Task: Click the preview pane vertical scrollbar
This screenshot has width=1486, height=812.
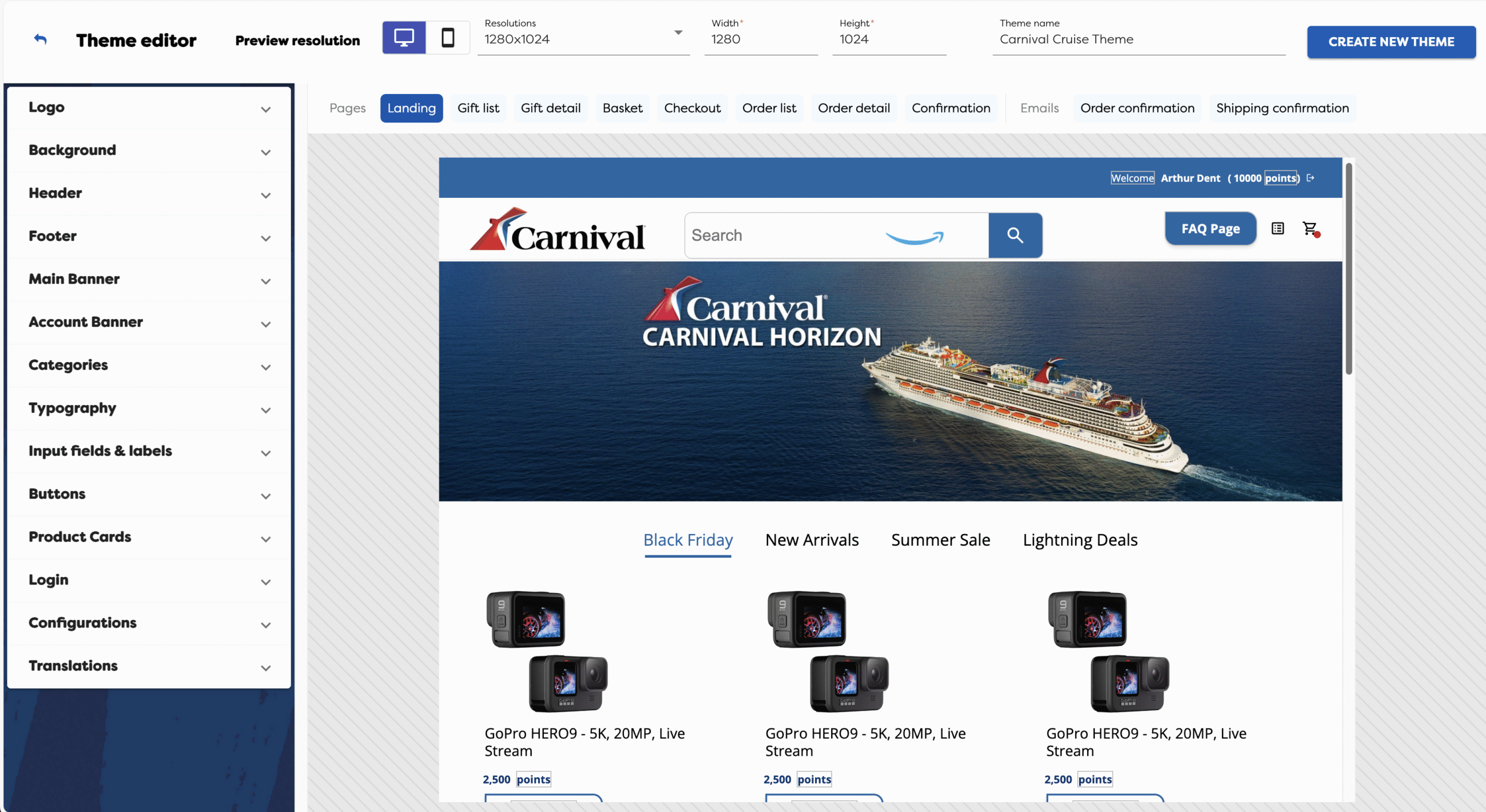Action: (x=1349, y=269)
